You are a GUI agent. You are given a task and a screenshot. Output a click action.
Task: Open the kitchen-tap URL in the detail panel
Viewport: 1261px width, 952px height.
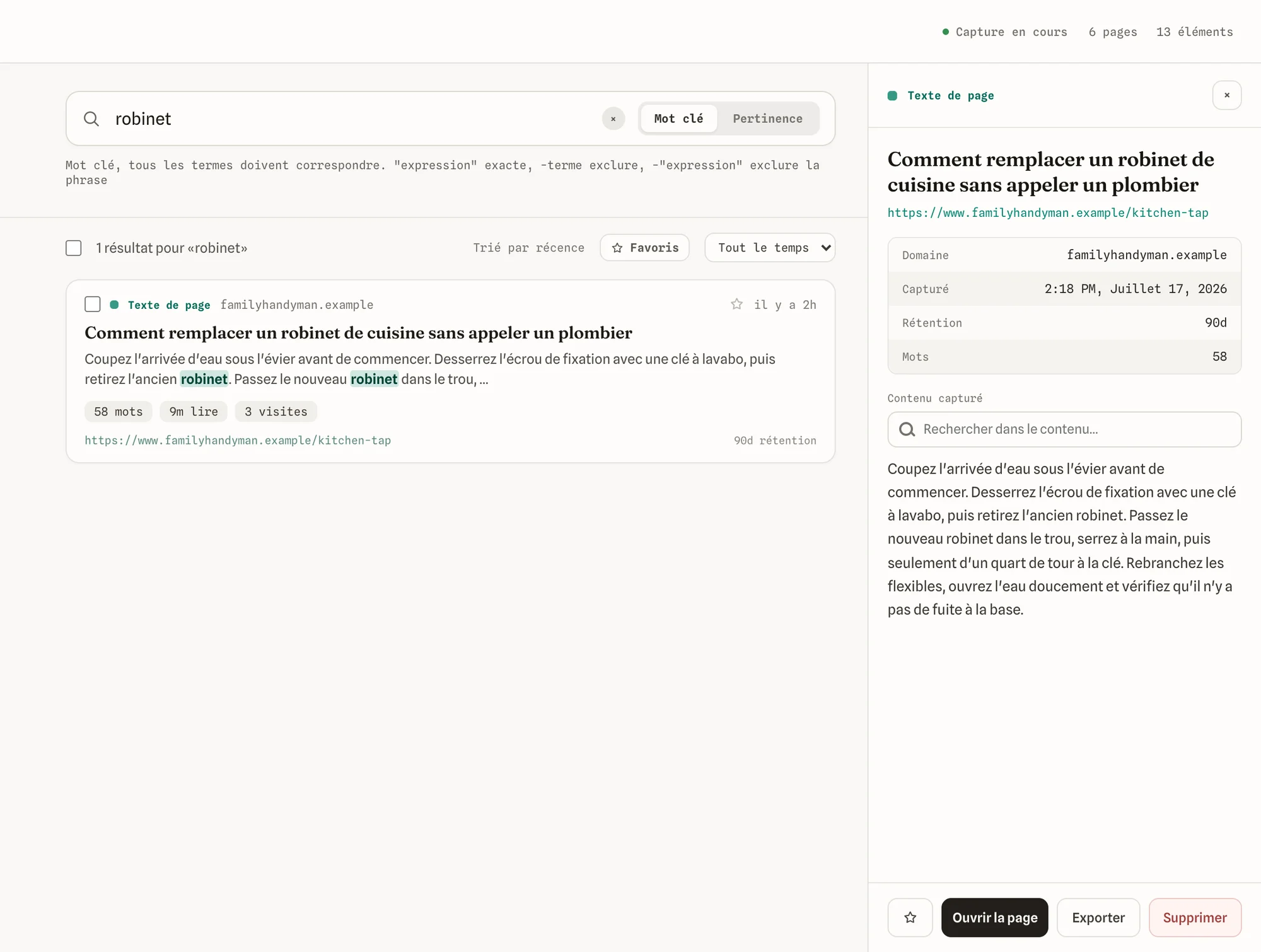[x=1047, y=213]
